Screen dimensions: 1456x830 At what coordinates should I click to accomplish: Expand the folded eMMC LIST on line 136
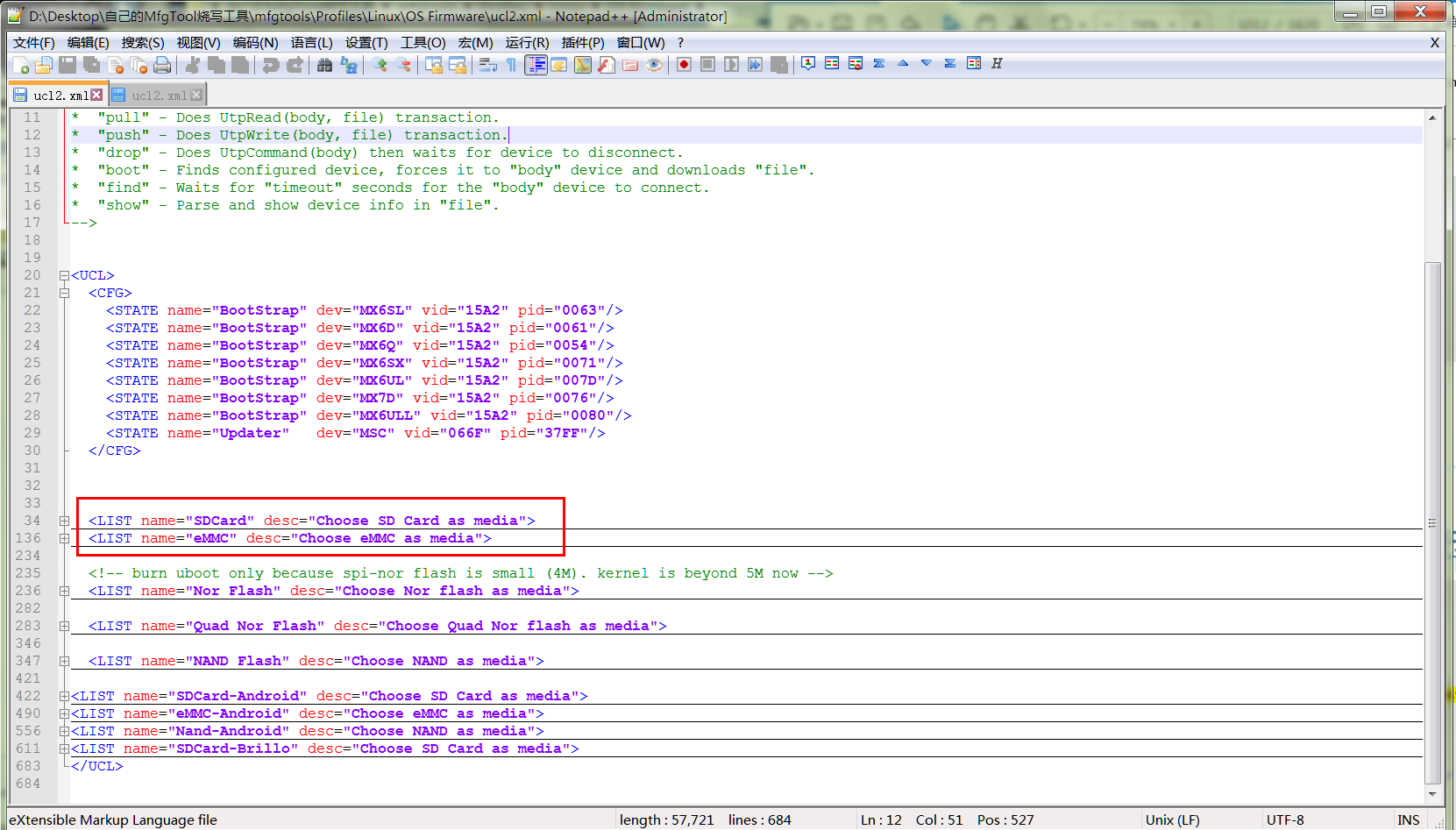tap(64, 538)
